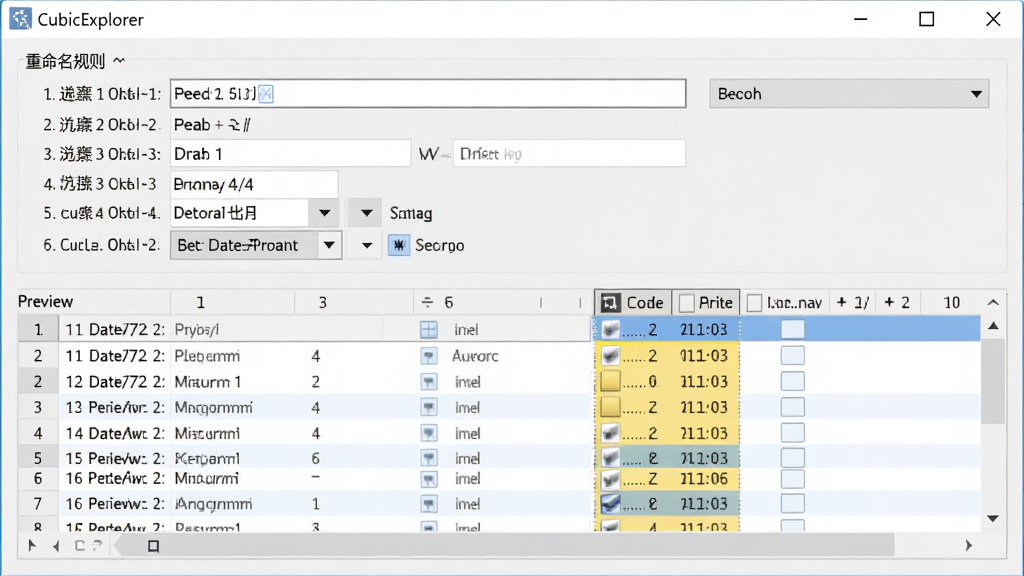Toggle the Code column checkmark in Plebemmi row

[610, 356]
